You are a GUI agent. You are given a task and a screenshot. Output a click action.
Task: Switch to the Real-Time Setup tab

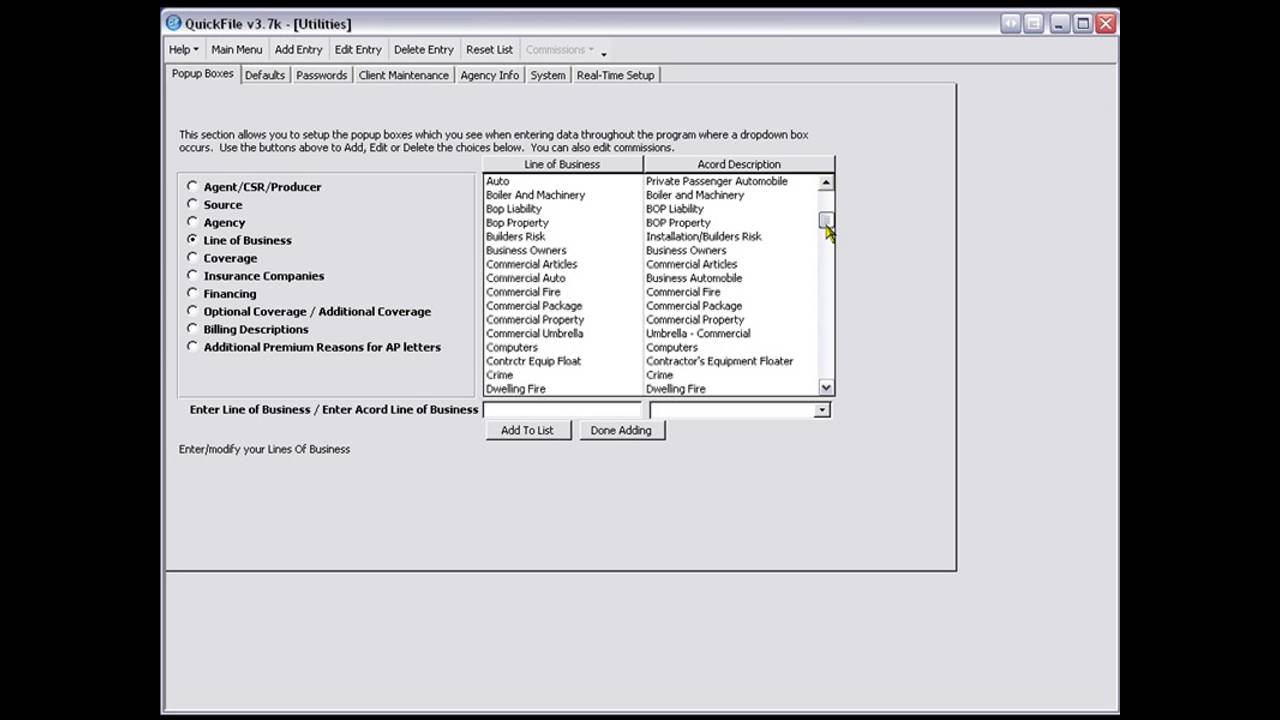[x=615, y=75]
